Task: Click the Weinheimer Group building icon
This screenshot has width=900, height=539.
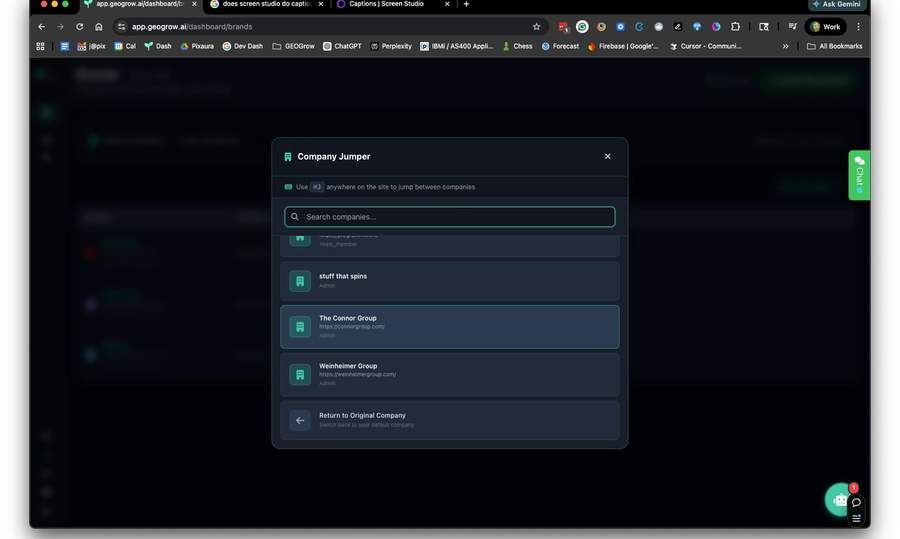Action: point(300,374)
